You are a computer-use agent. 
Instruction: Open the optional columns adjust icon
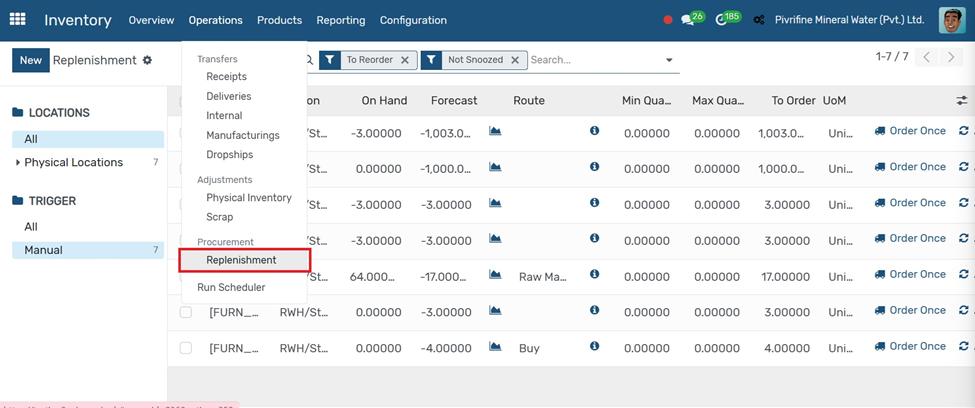[962, 101]
